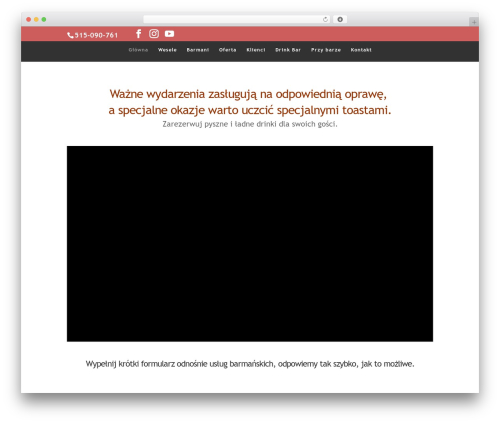This screenshot has width=500, height=423.
Task: Open the Kontakt menu item
Action: [361, 50]
